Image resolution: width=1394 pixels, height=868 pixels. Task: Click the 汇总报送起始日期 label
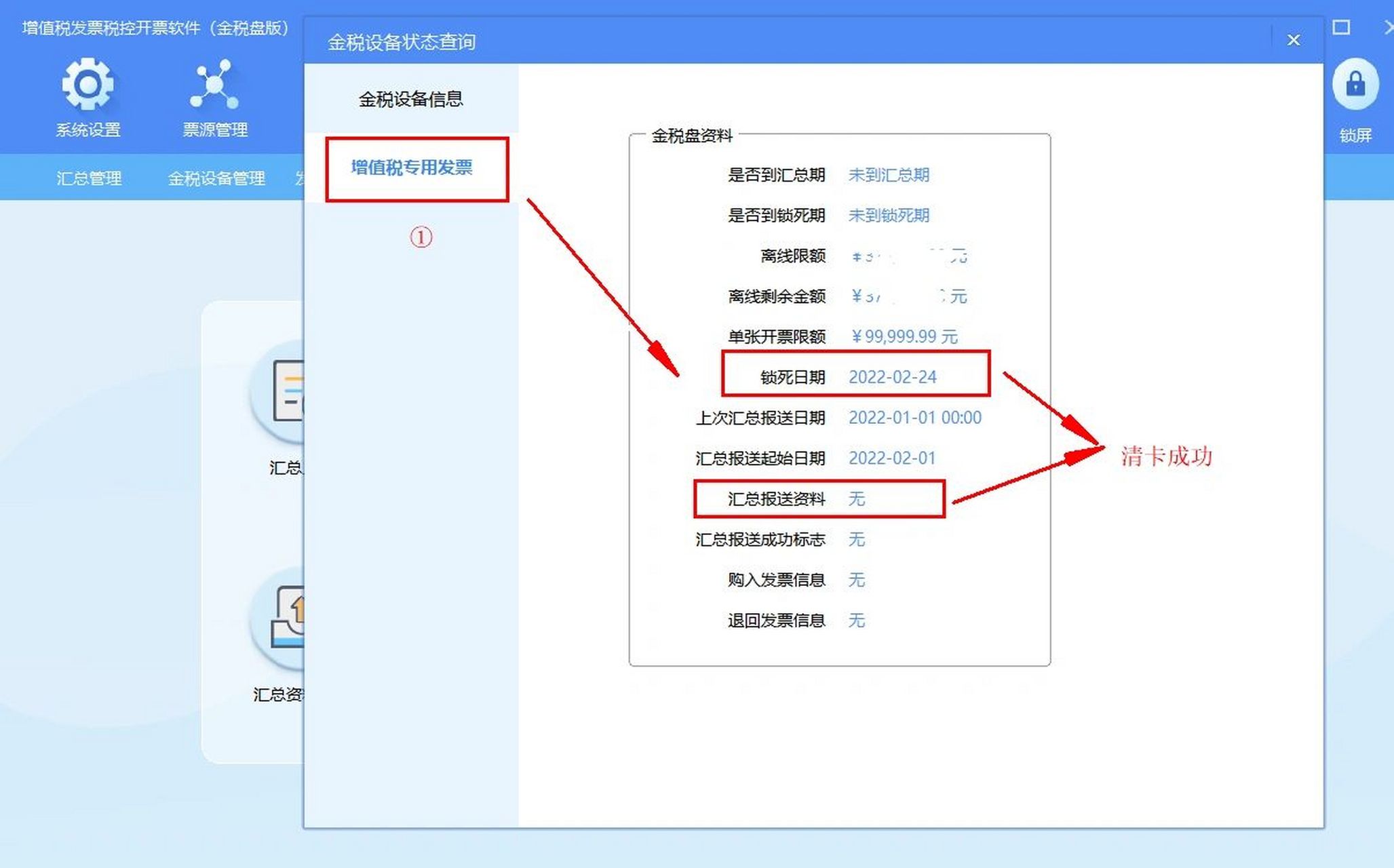click(760, 458)
